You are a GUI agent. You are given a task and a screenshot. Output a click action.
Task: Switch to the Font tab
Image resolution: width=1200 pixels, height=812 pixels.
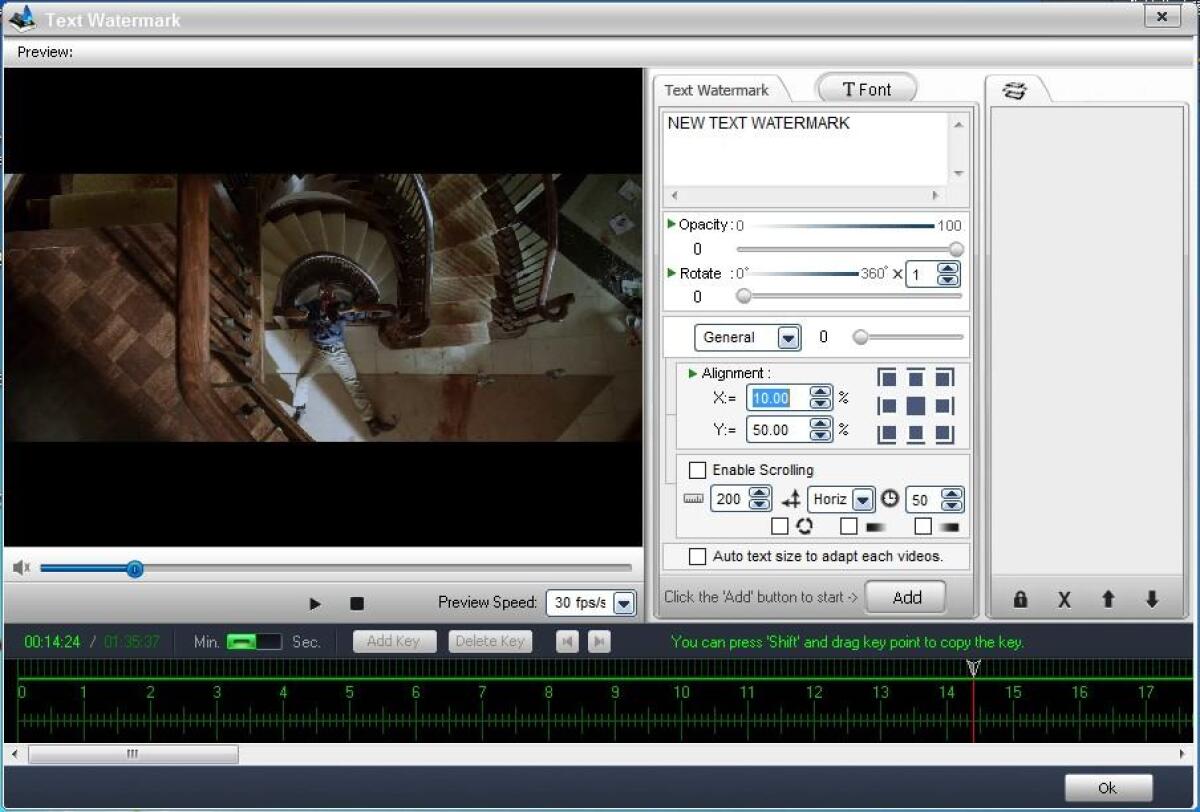coord(866,88)
